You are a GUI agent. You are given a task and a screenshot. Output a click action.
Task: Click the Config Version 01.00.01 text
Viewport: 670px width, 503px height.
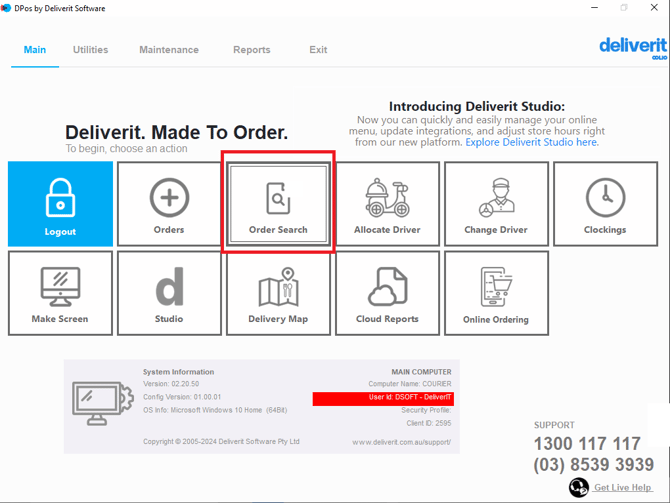(x=182, y=397)
